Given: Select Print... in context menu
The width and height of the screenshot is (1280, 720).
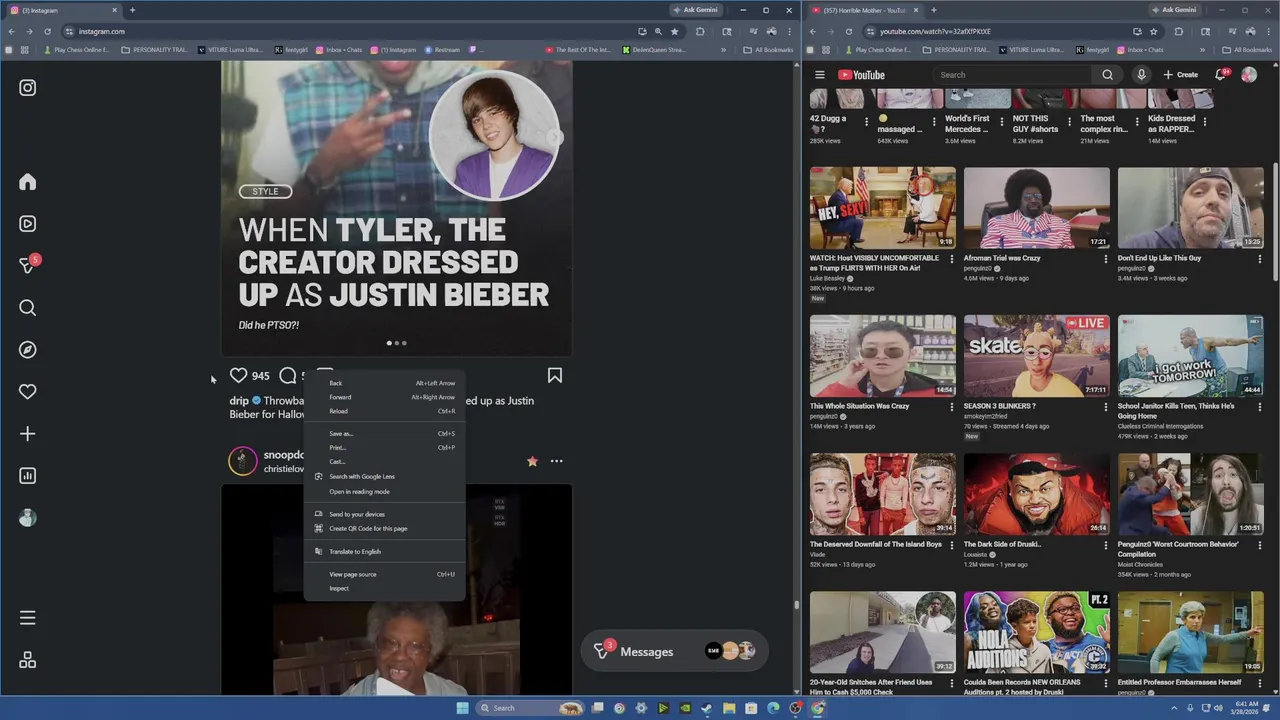Looking at the screenshot, I should point(385,448).
